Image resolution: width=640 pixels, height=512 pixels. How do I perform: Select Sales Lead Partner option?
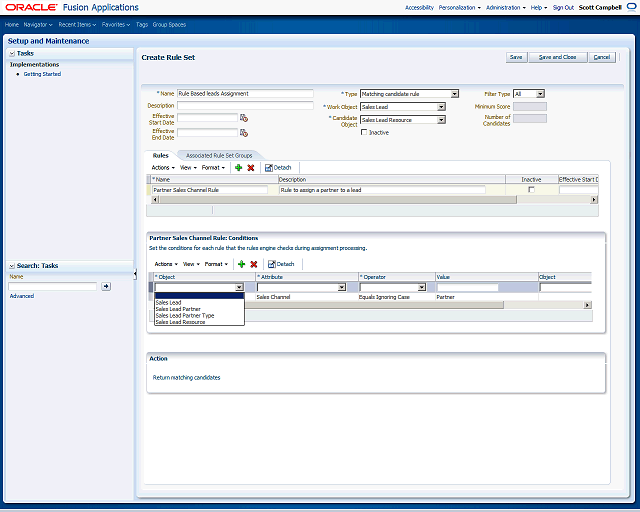point(200,309)
